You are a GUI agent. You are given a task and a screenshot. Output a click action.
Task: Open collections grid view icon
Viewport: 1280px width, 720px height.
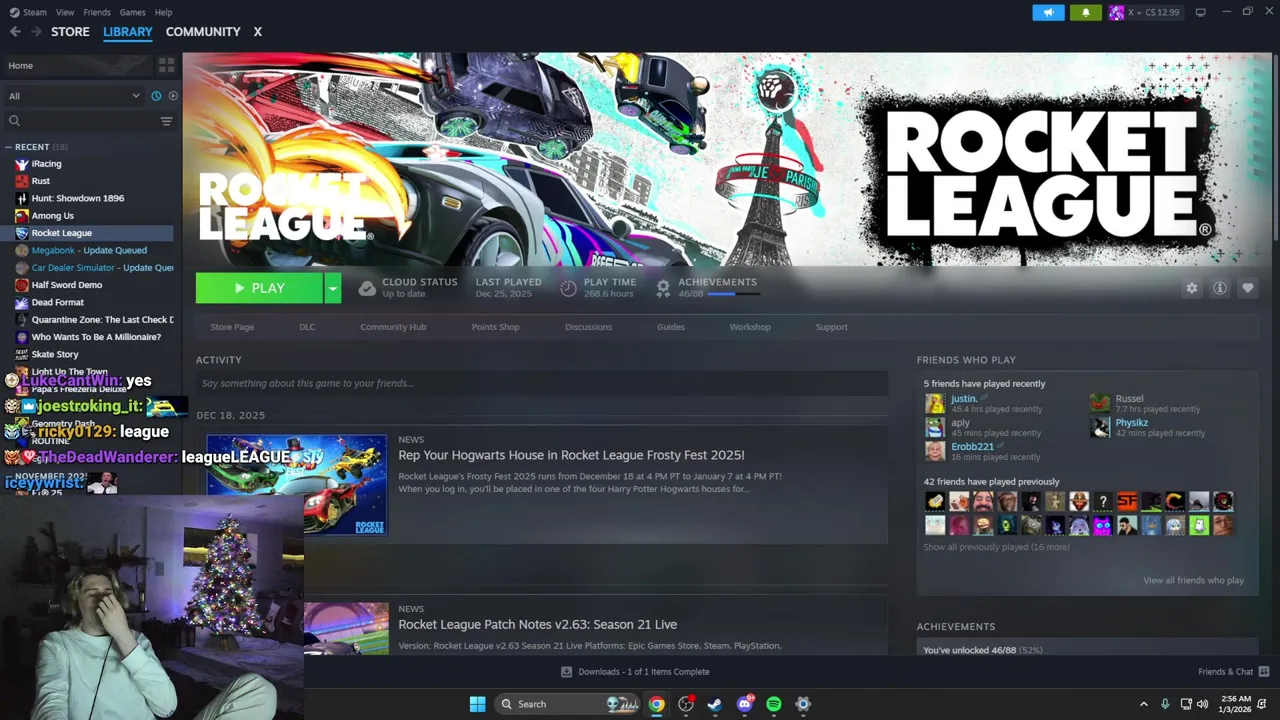(x=166, y=65)
